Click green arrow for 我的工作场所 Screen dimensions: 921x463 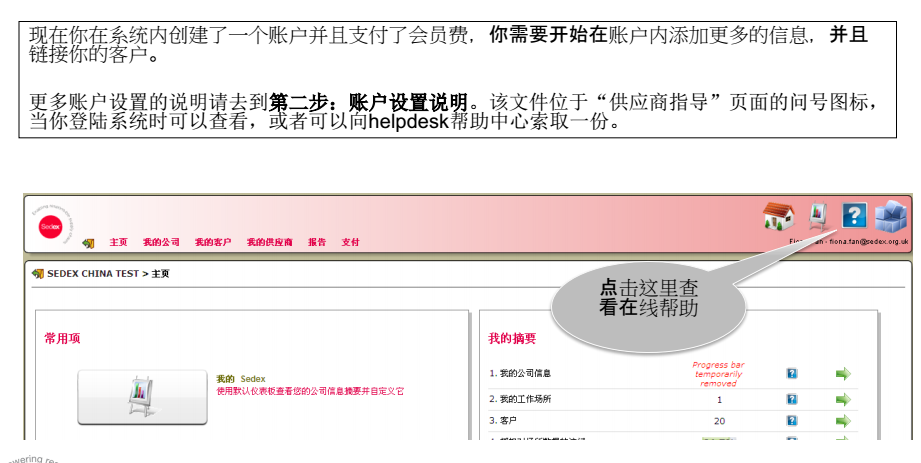(843, 399)
